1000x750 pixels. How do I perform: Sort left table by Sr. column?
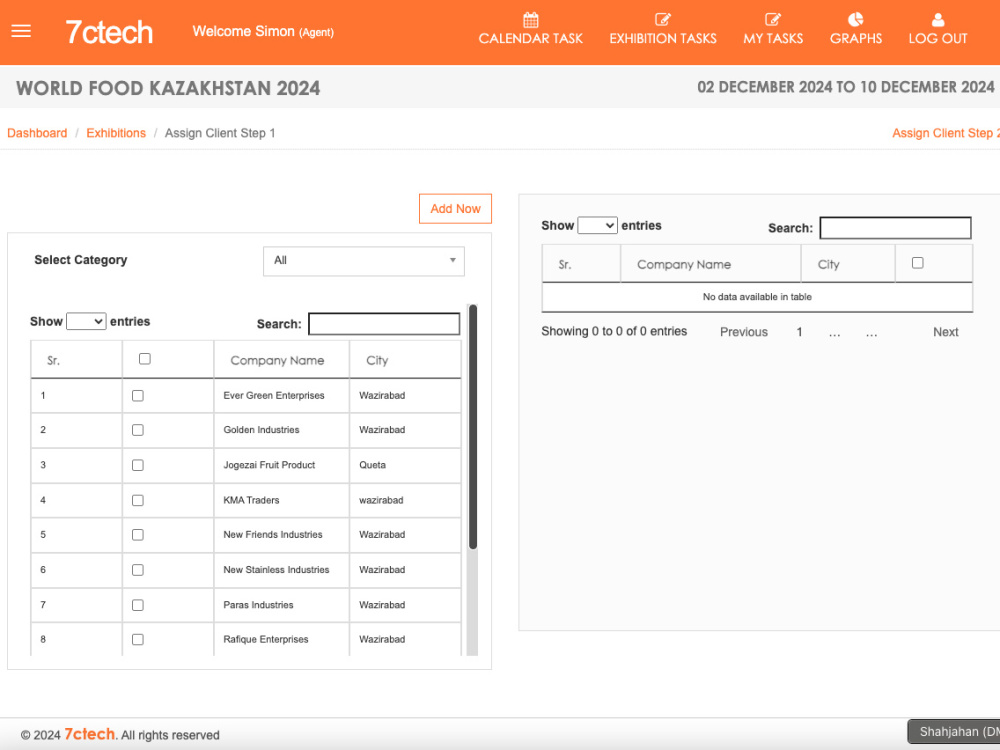click(76, 360)
